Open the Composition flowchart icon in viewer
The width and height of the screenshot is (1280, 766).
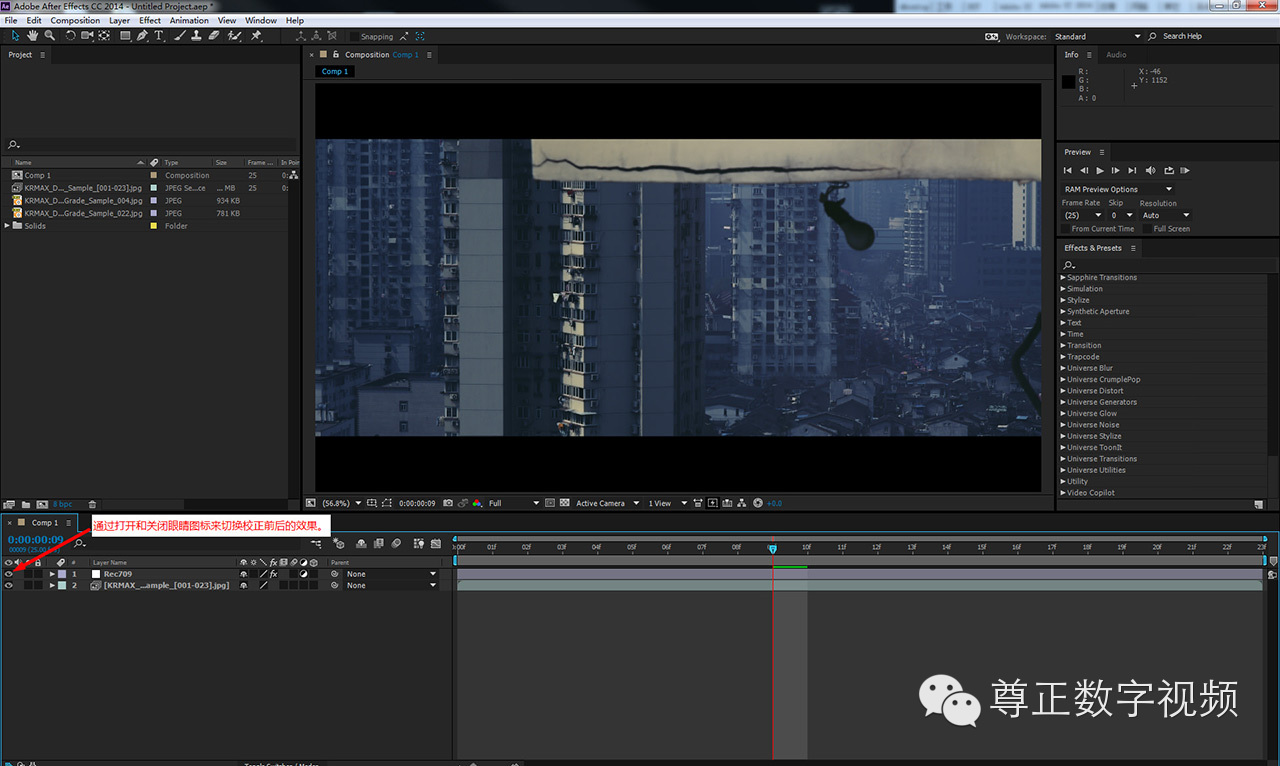pyautogui.click(x=742, y=503)
